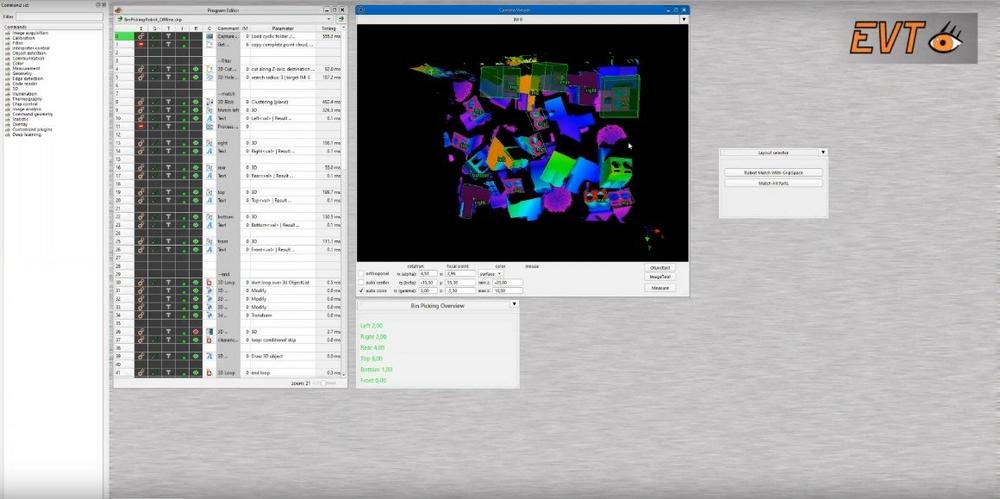The height and width of the screenshot is (499, 1000).
Task: Click the red stop icon on row 1
Action: [141, 44]
